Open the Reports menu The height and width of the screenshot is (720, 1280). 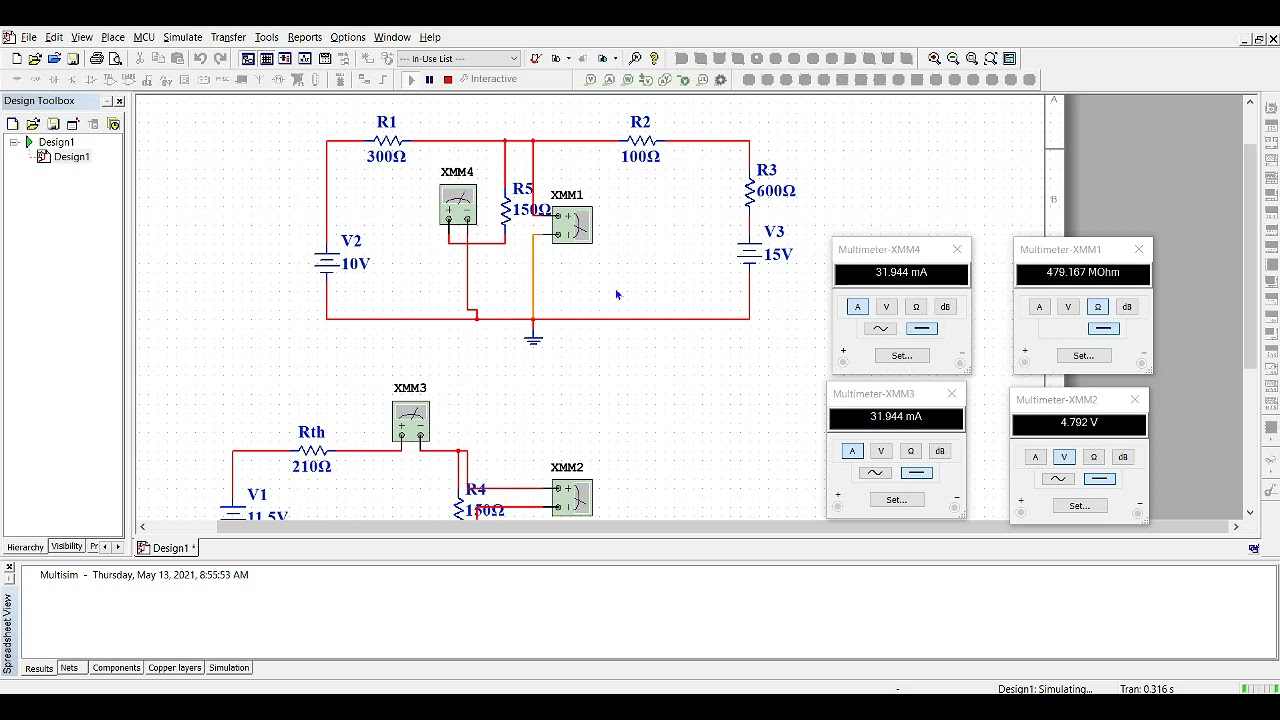pyautogui.click(x=305, y=37)
